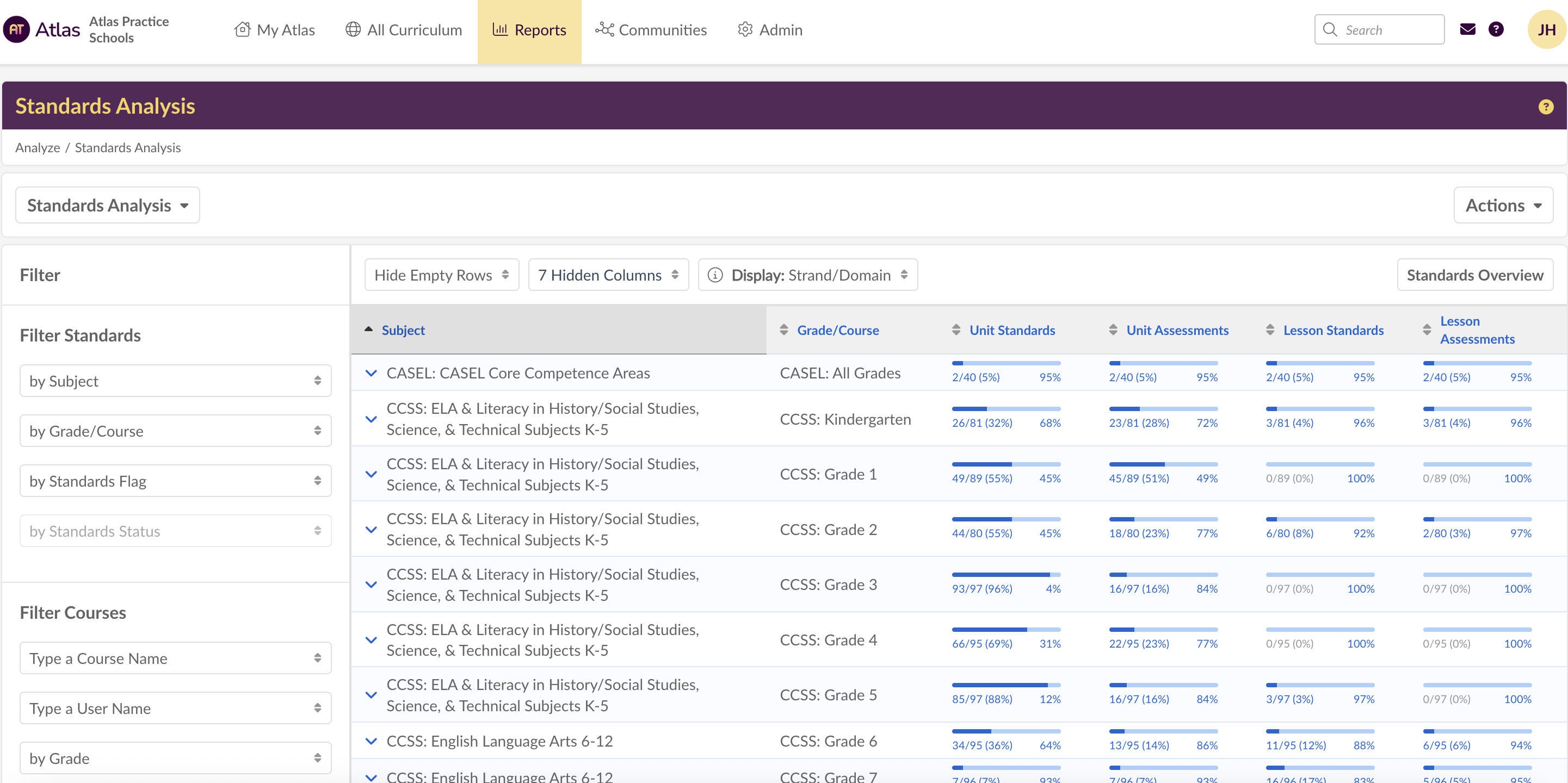Toggle the Subject column sort order
Screen dimensions: 1568x783
[x=403, y=330]
